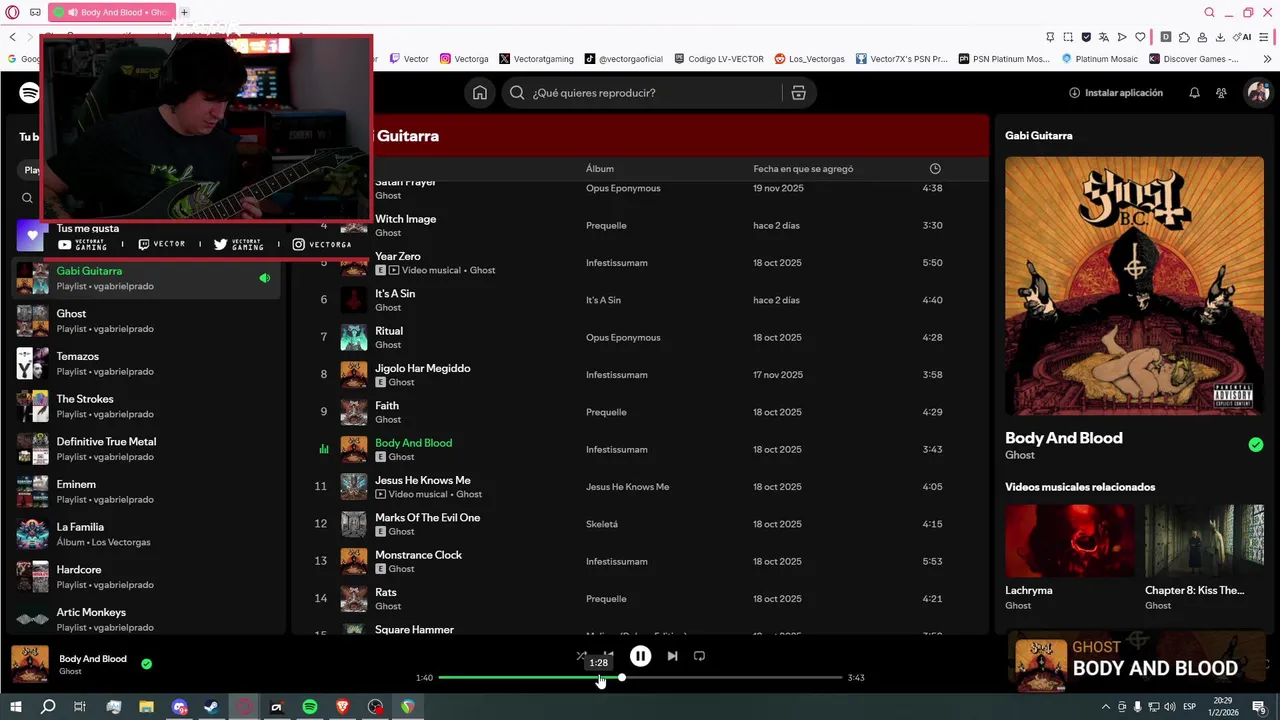1280x720 pixels.
Task: Go to Spotify Home via house icon
Action: [x=480, y=93]
